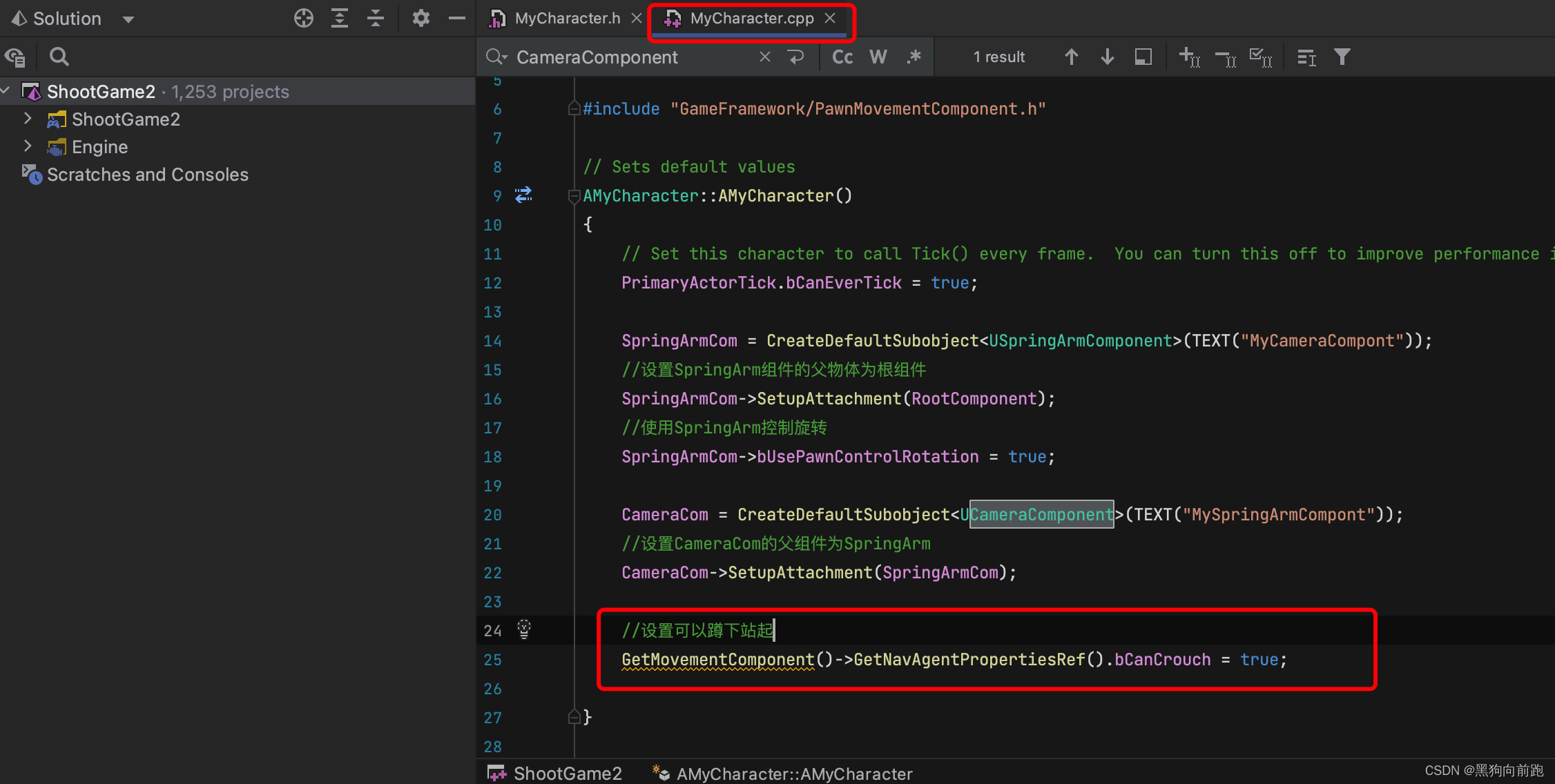Toggle Regex search option
Image resolution: width=1555 pixels, height=784 pixels.
914,57
